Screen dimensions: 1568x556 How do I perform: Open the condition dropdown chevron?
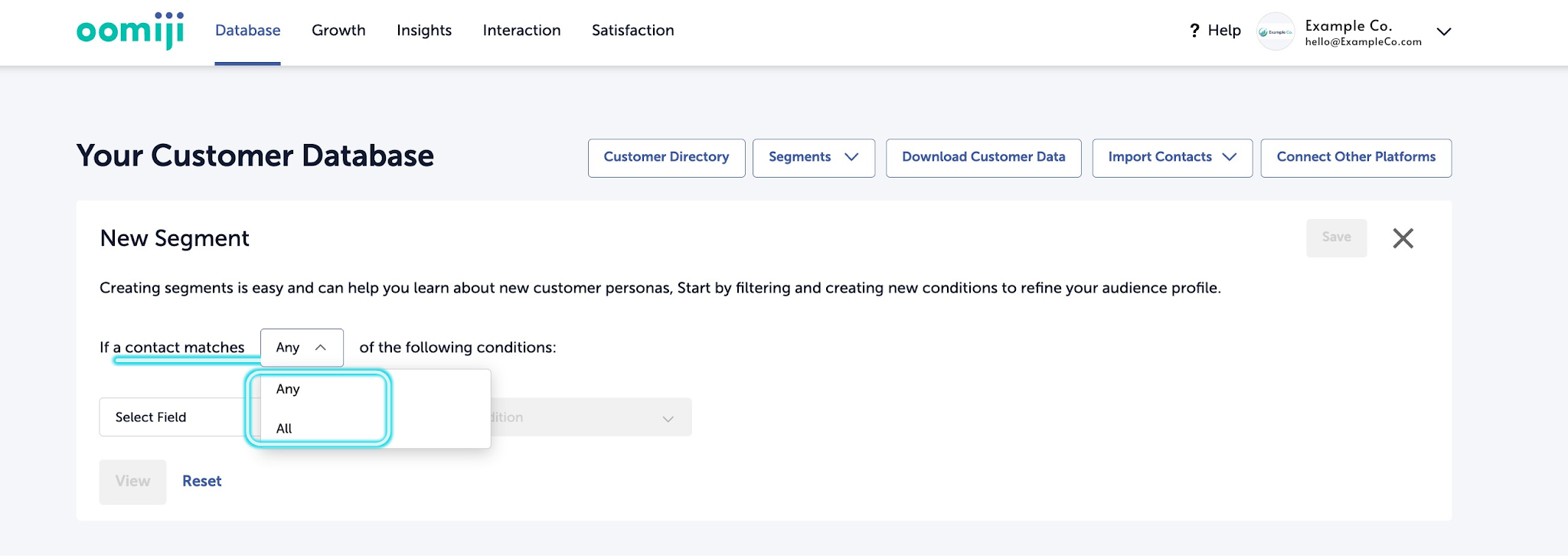tap(668, 418)
